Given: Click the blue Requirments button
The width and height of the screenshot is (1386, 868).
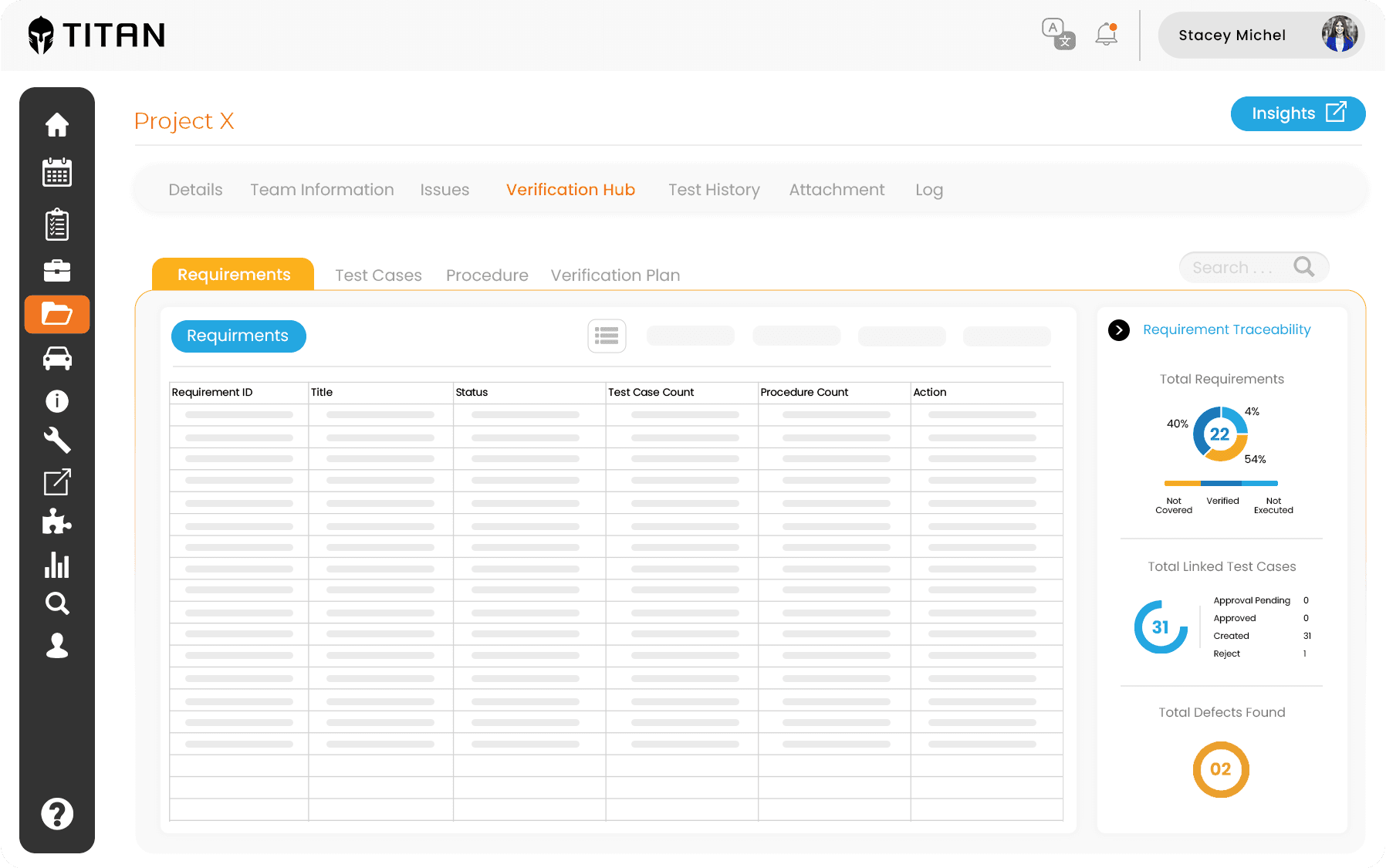Looking at the screenshot, I should pos(238,336).
